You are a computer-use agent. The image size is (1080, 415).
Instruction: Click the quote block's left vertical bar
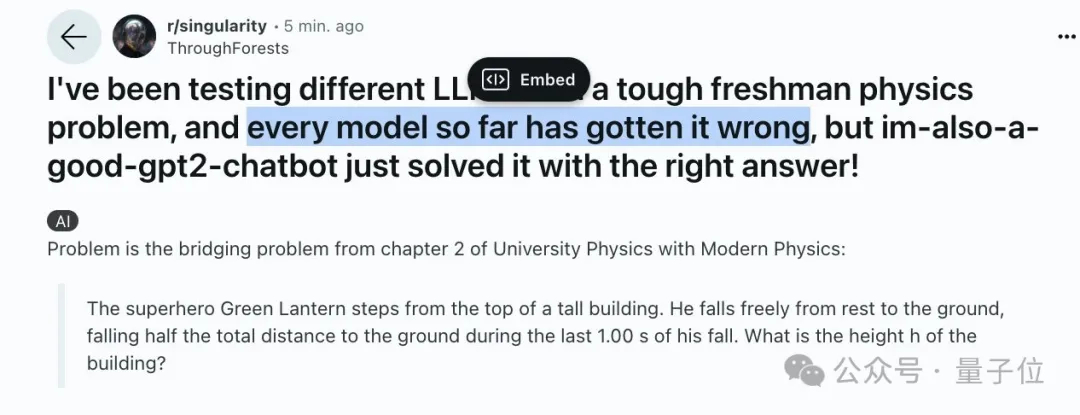[61, 336]
